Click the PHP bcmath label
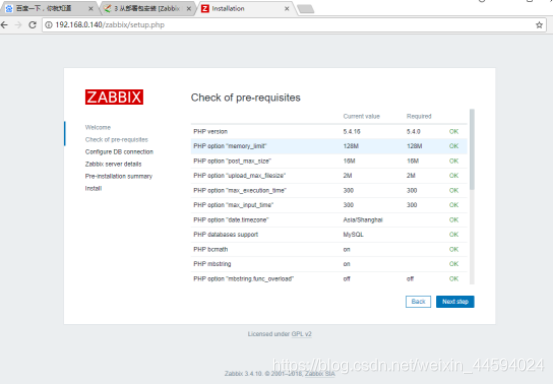Image resolution: width=554 pixels, height=384 pixels. [211, 249]
